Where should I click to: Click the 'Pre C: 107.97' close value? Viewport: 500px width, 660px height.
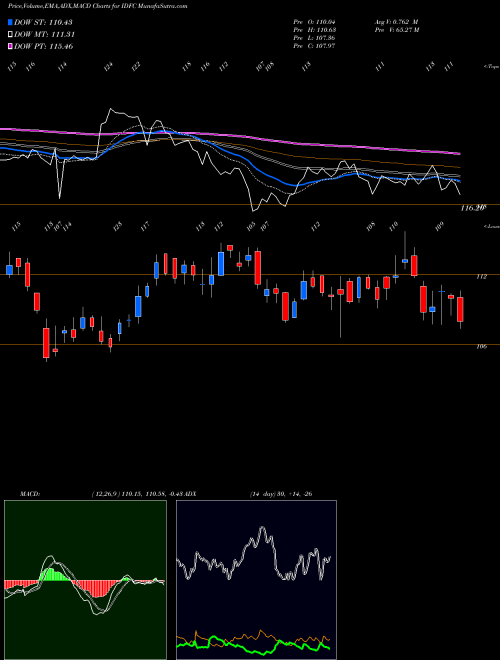click(x=314, y=46)
